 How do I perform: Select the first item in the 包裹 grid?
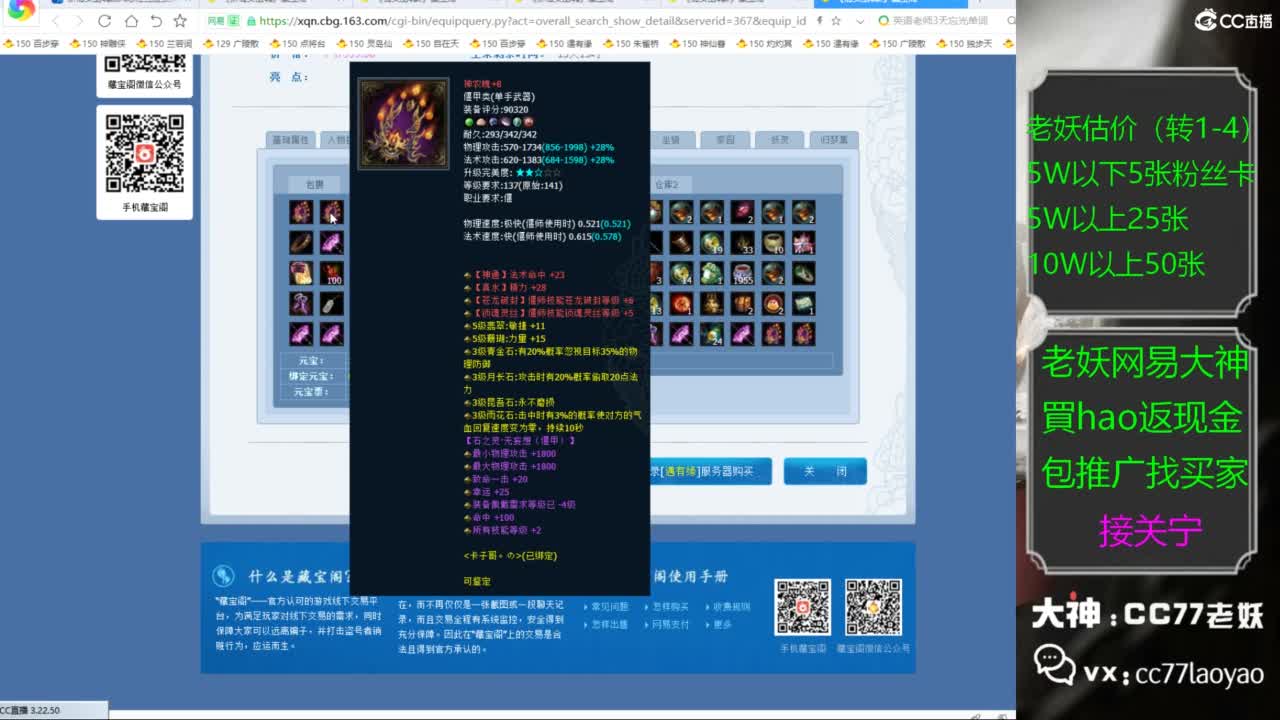tap(301, 212)
